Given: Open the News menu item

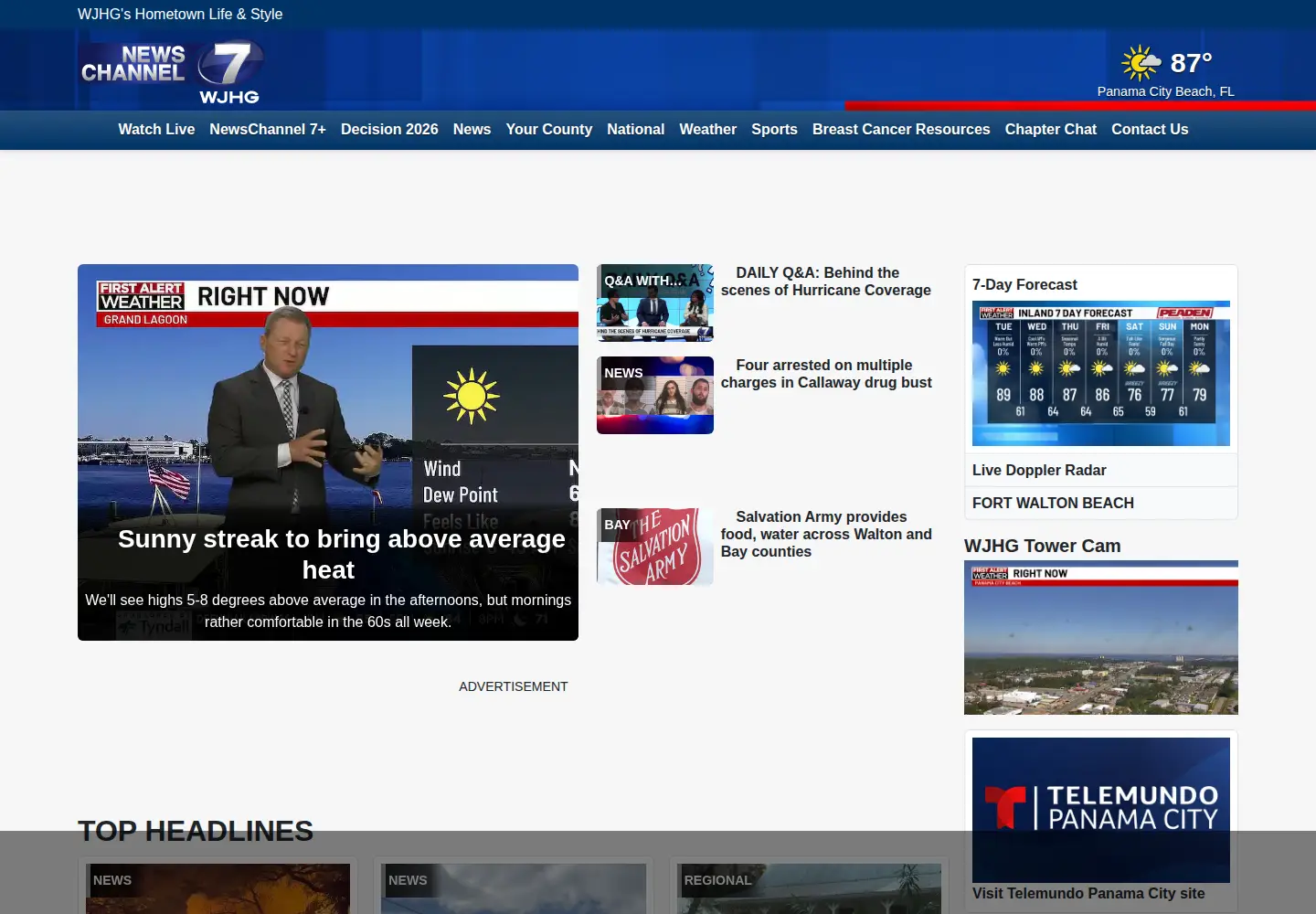Looking at the screenshot, I should (x=472, y=130).
